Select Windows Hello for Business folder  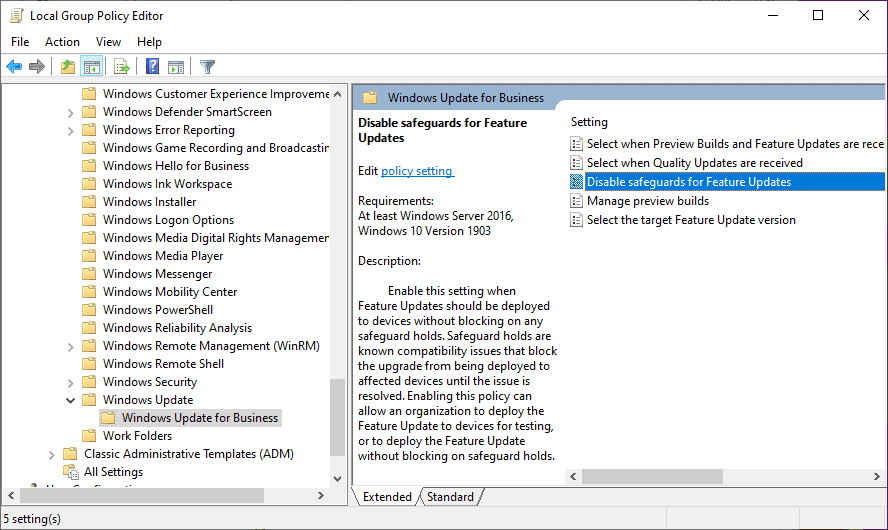point(176,166)
